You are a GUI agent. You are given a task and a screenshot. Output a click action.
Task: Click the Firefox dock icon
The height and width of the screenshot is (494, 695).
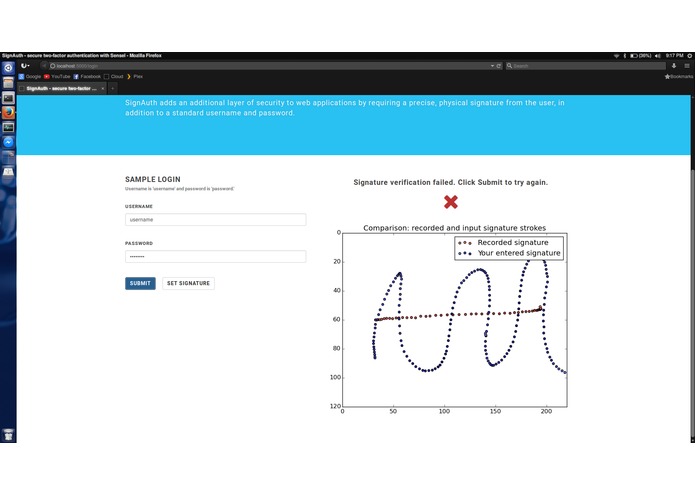click(x=8, y=113)
